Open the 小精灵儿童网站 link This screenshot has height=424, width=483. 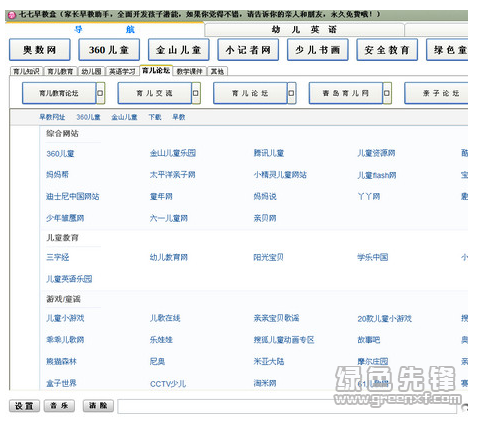tap(280, 175)
